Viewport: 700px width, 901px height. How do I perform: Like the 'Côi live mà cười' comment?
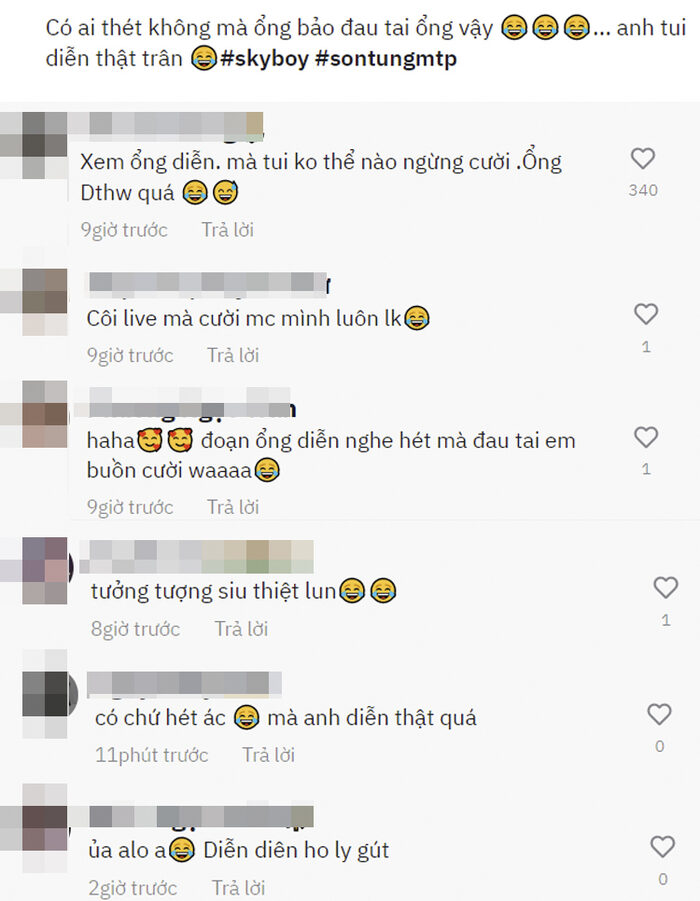click(x=645, y=314)
